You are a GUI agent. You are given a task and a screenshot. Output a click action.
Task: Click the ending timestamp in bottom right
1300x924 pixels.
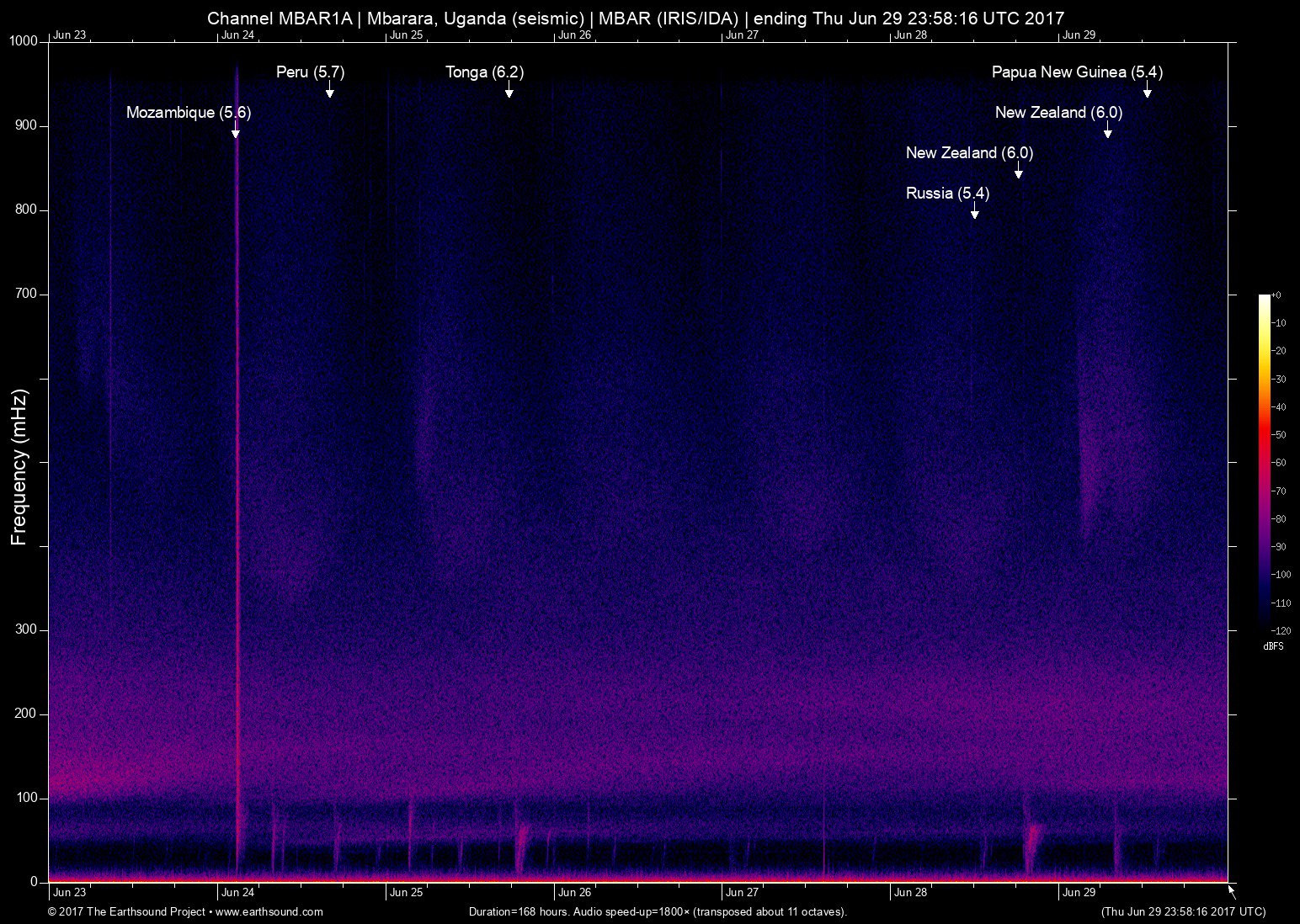[1182, 911]
